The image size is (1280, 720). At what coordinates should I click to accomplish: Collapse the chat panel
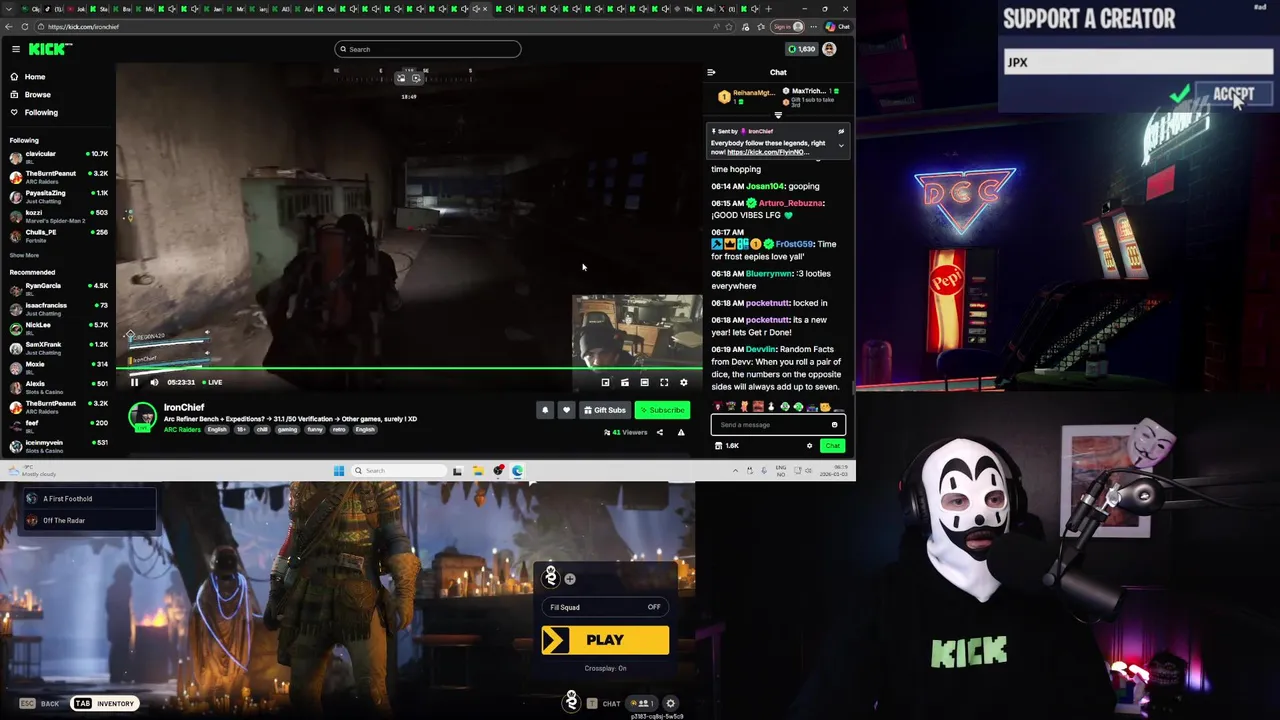[x=711, y=72]
